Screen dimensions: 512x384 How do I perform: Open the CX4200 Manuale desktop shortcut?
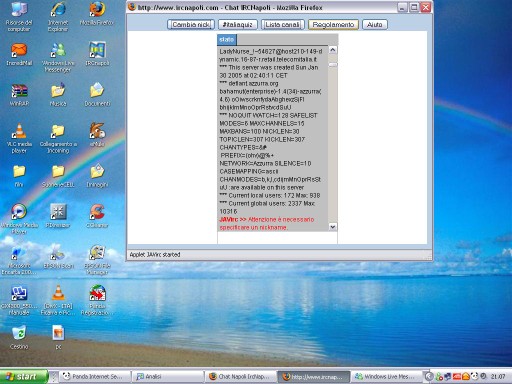tap(19, 300)
